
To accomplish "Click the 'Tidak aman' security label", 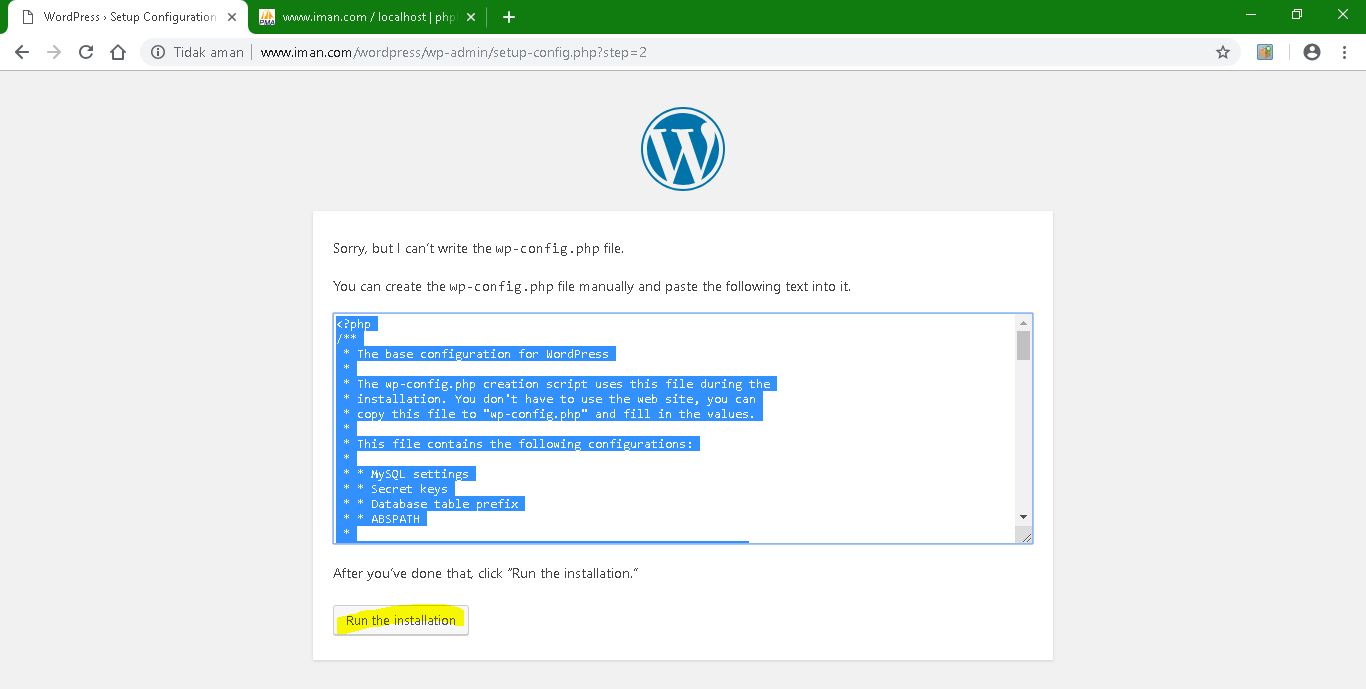I will (x=208, y=52).
